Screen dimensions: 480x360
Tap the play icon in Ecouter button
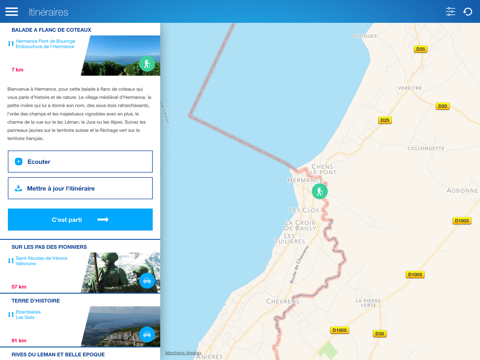(x=19, y=162)
